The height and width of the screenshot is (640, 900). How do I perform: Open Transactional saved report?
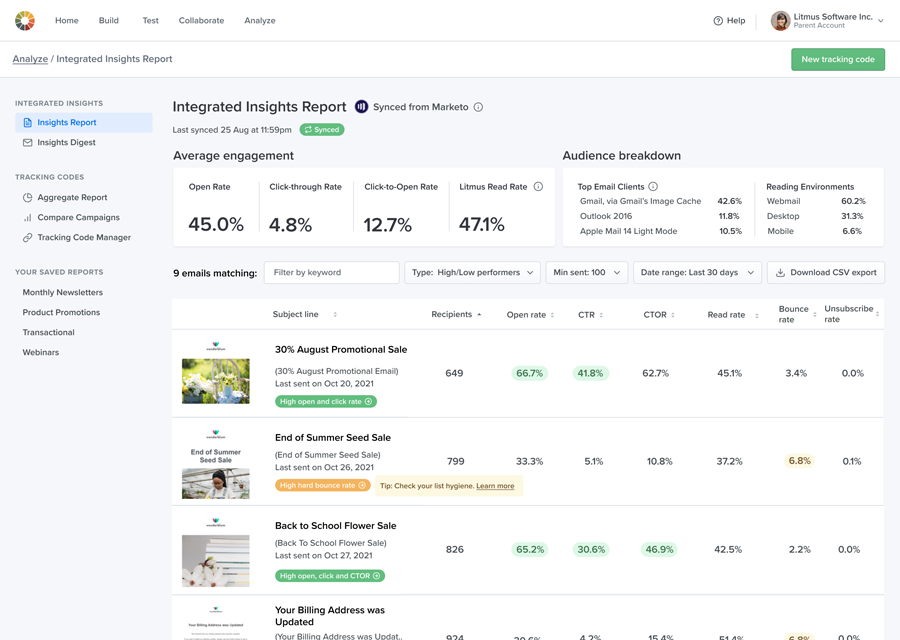pos(49,332)
